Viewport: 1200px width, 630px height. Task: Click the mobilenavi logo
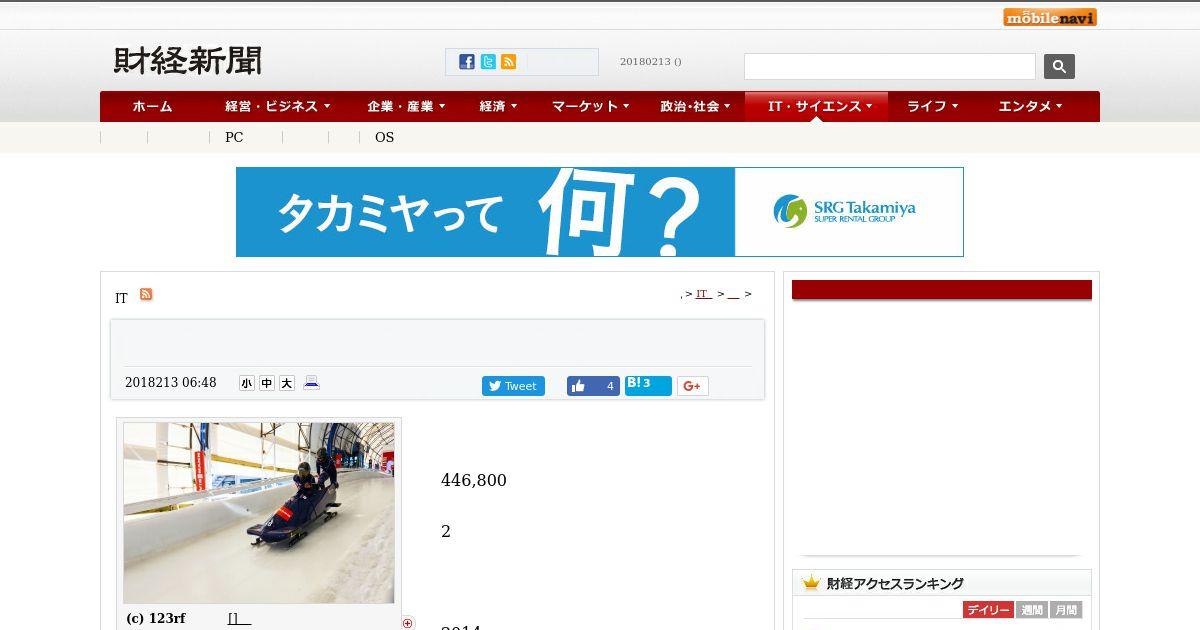[1050, 17]
